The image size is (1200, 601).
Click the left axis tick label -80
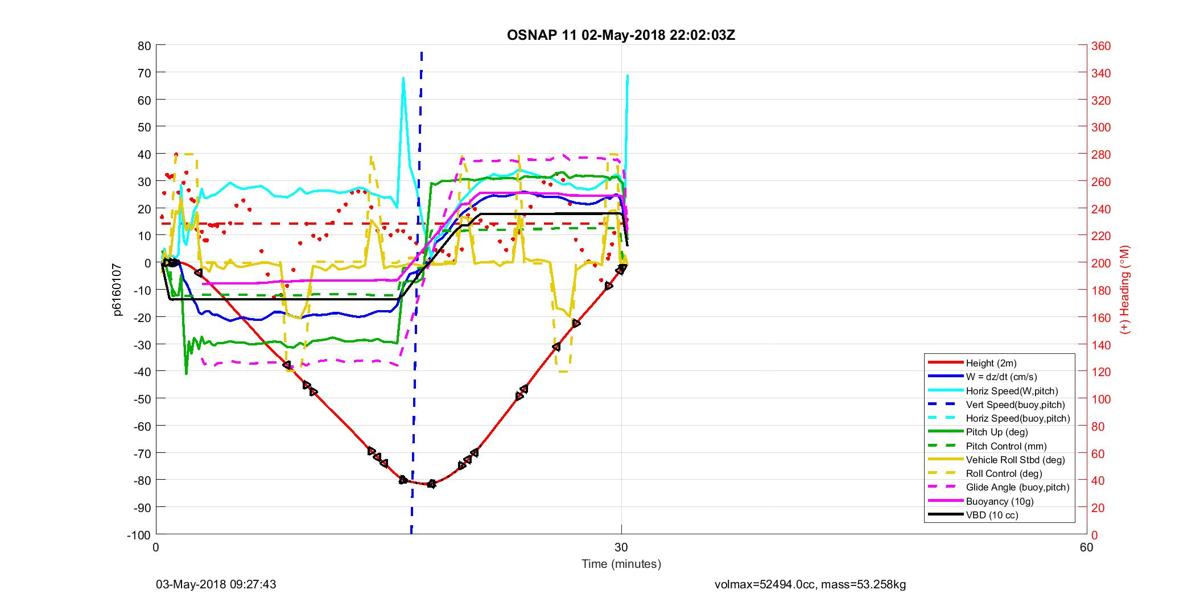point(144,481)
